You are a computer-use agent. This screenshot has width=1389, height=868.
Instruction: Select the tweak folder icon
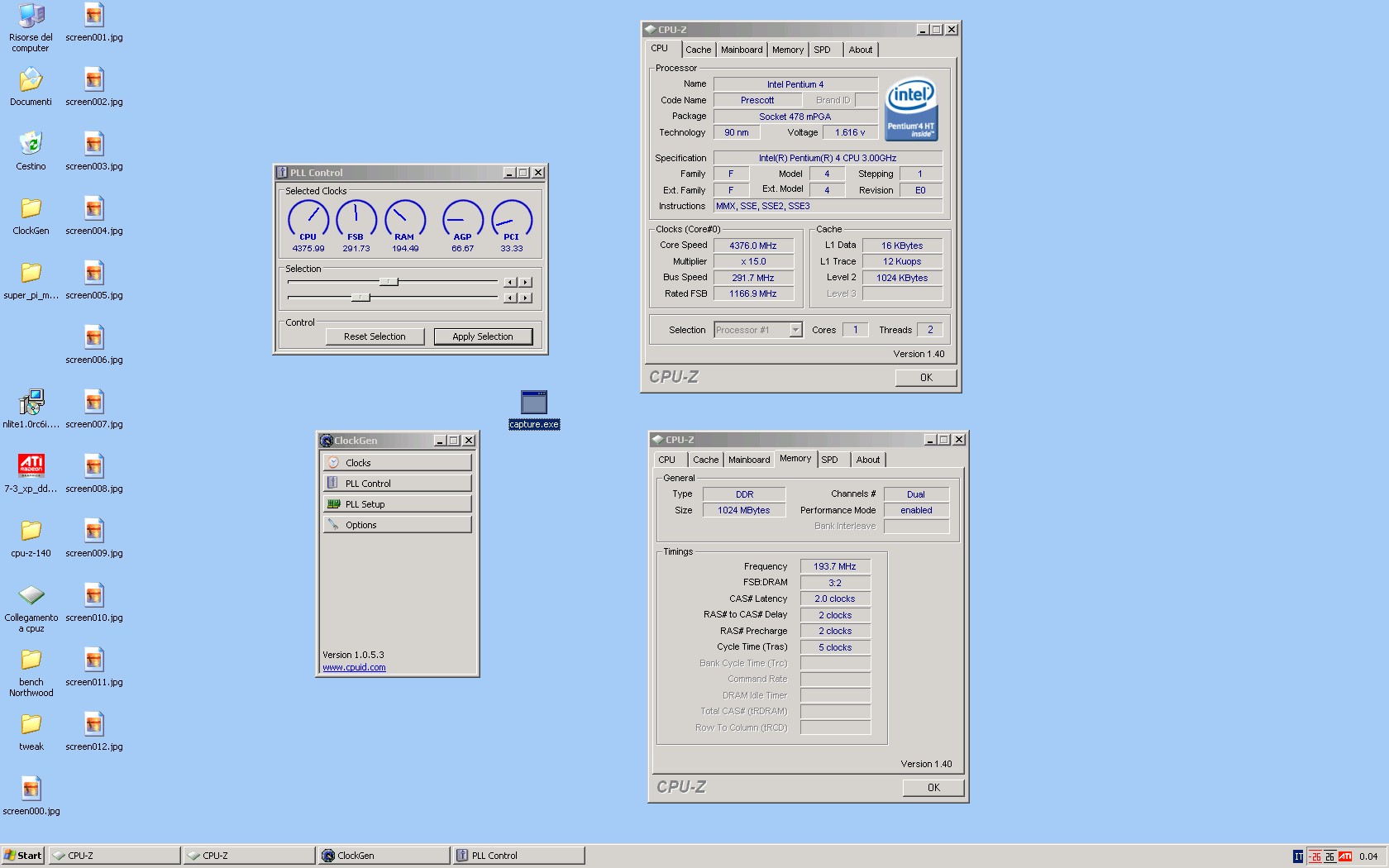tap(31, 723)
